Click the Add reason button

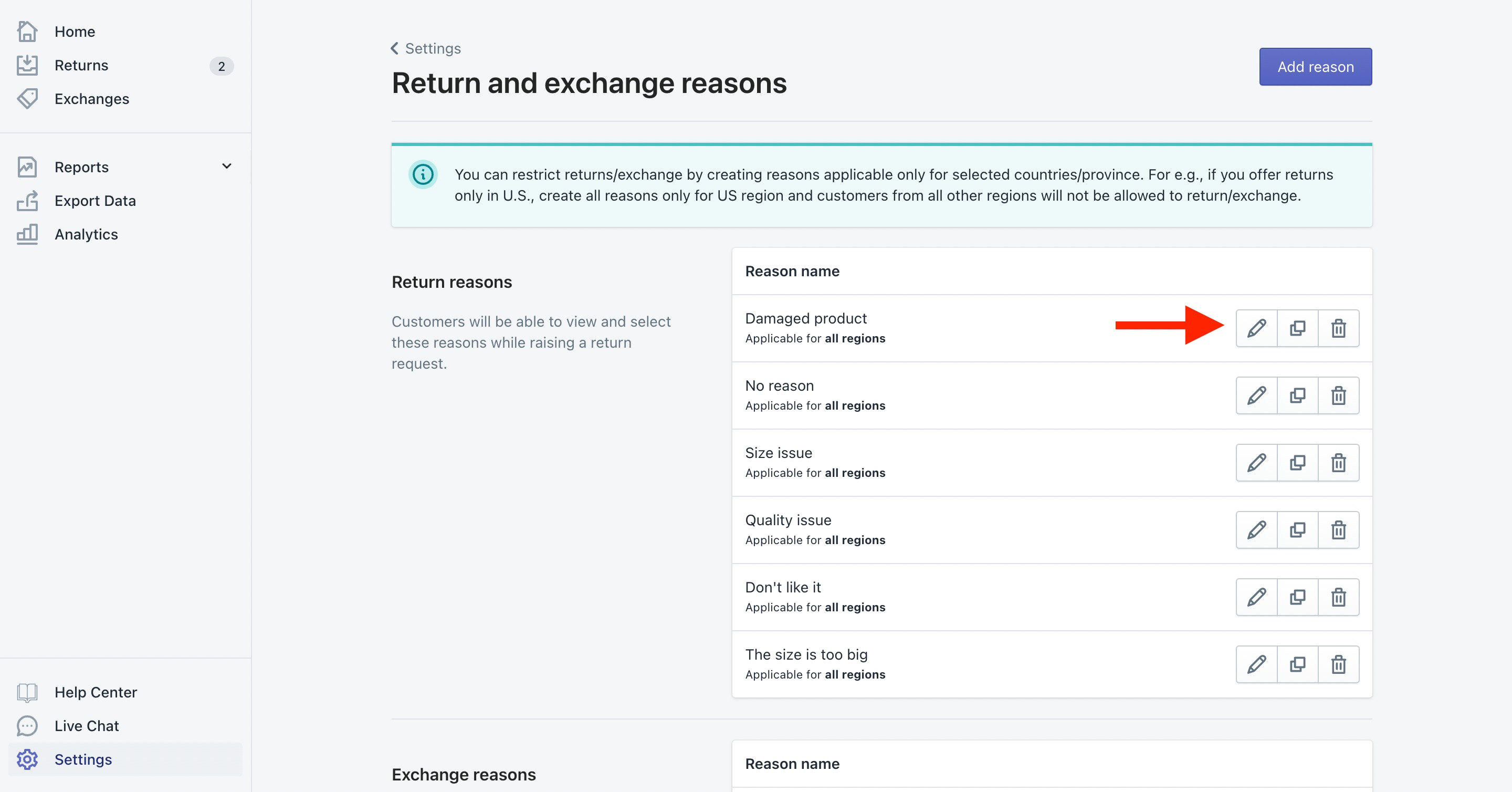1315,67
